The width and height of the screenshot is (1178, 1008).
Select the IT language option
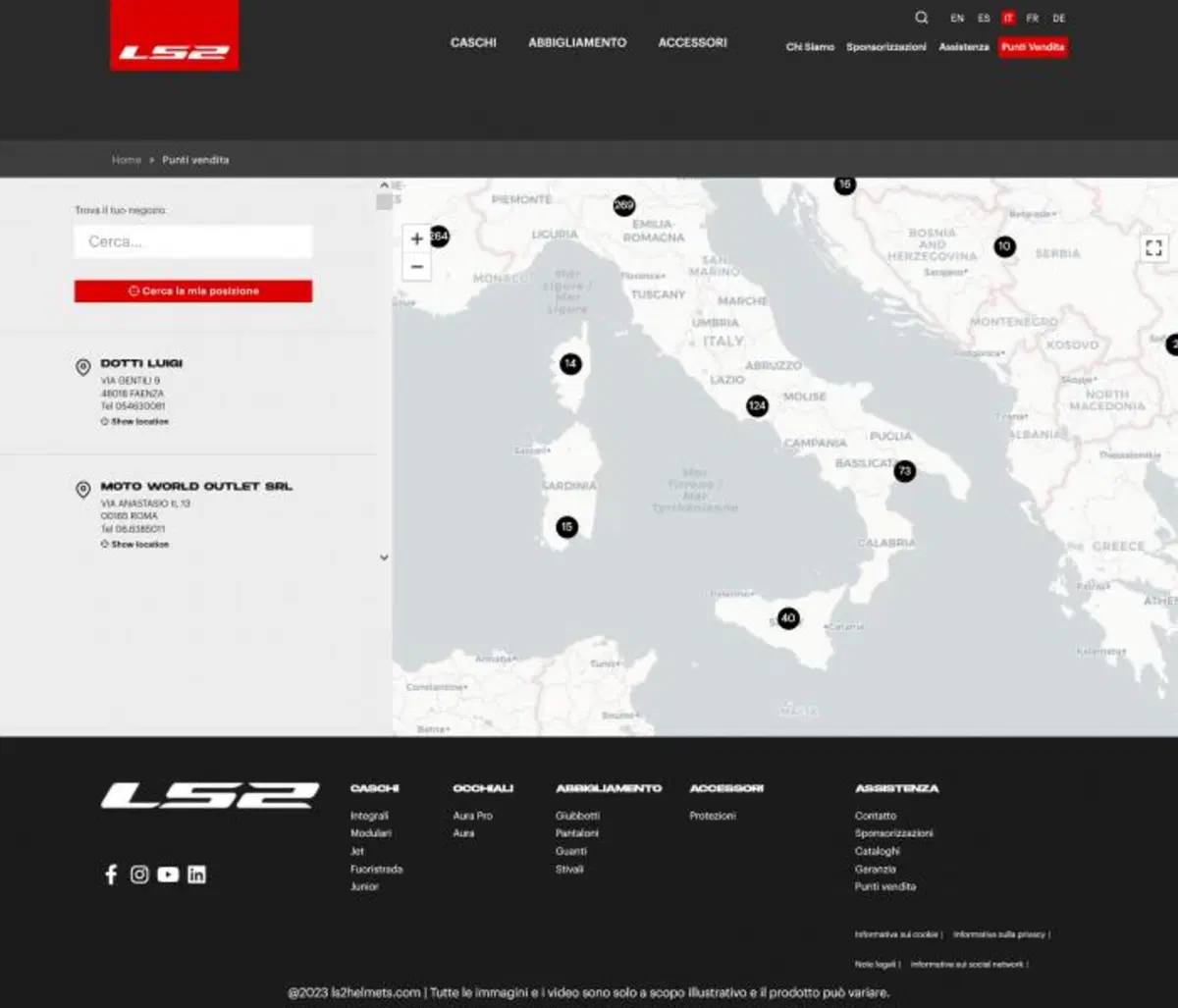point(1008,19)
